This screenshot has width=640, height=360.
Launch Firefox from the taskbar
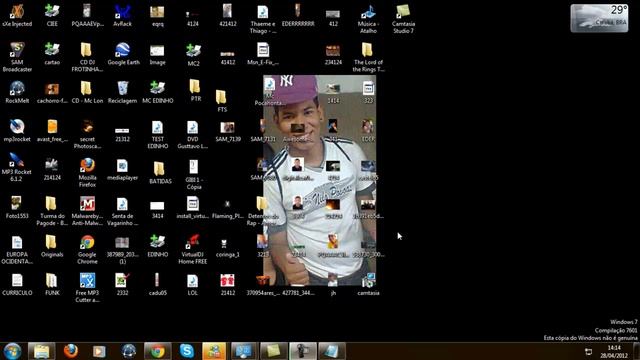[71, 351]
